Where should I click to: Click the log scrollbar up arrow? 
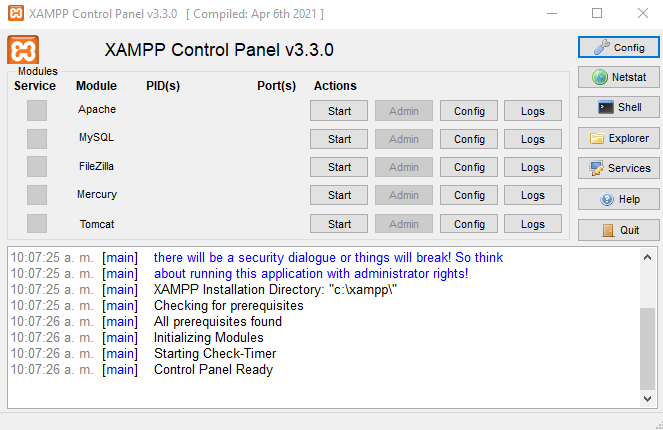point(647,257)
